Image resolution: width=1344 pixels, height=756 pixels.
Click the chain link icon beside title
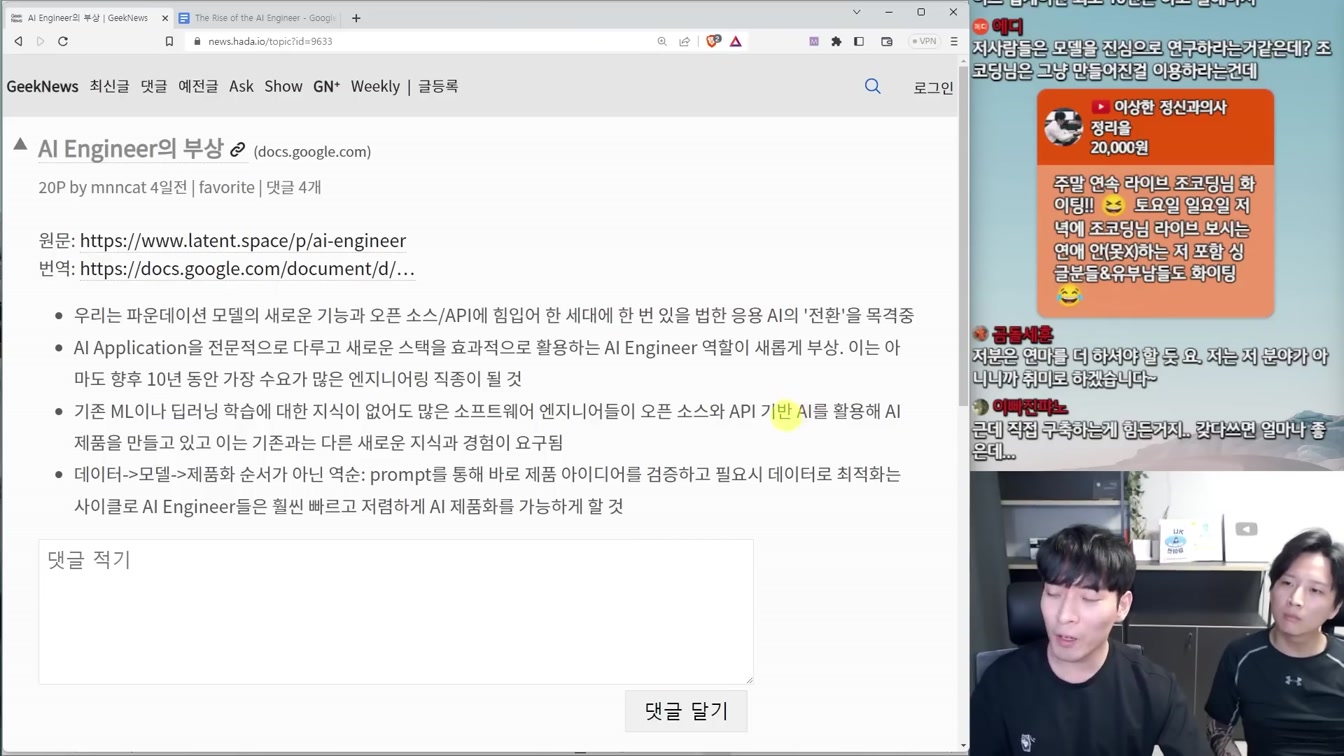click(238, 150)
